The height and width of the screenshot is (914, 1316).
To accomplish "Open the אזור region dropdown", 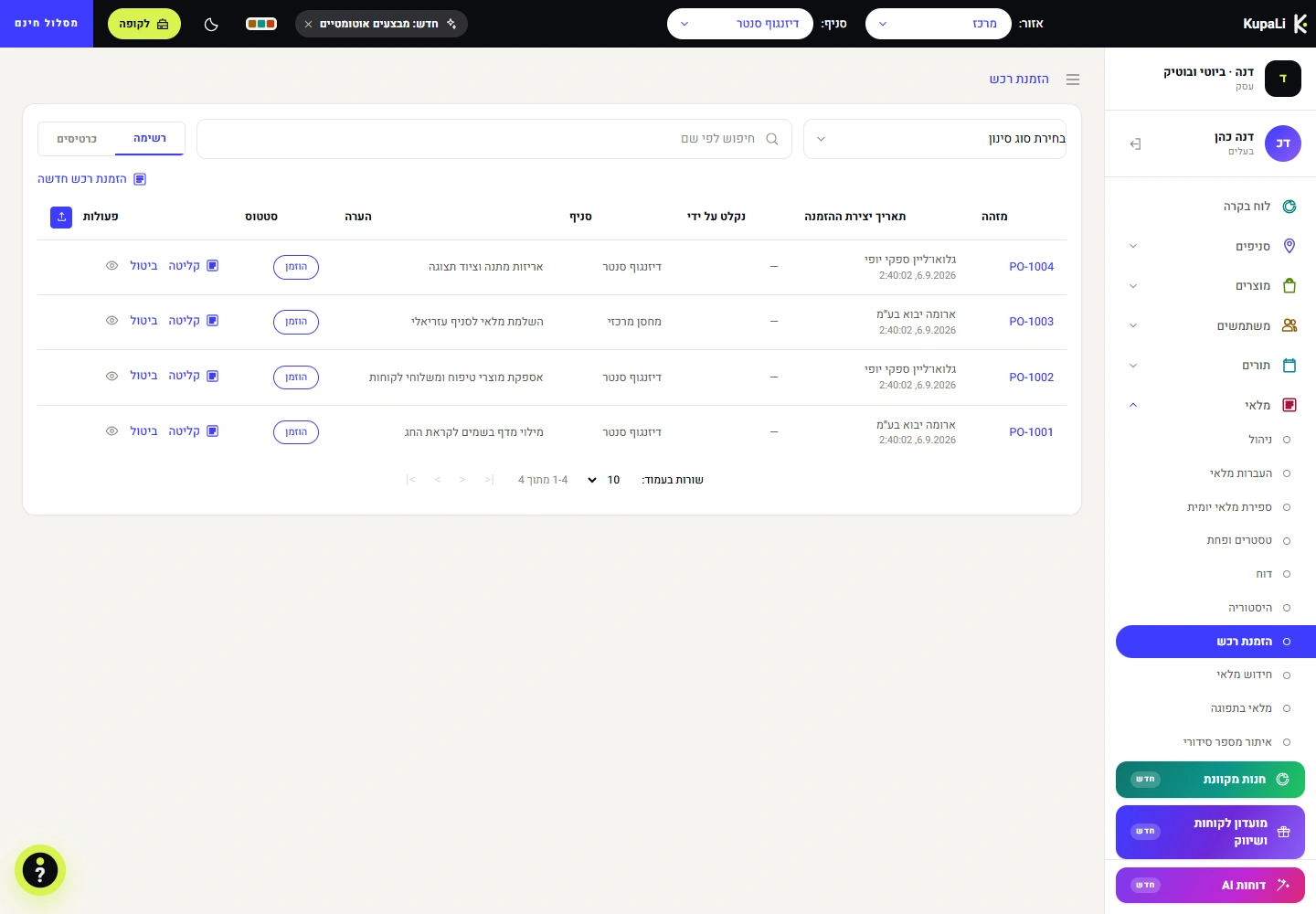I will click(939, 24).
